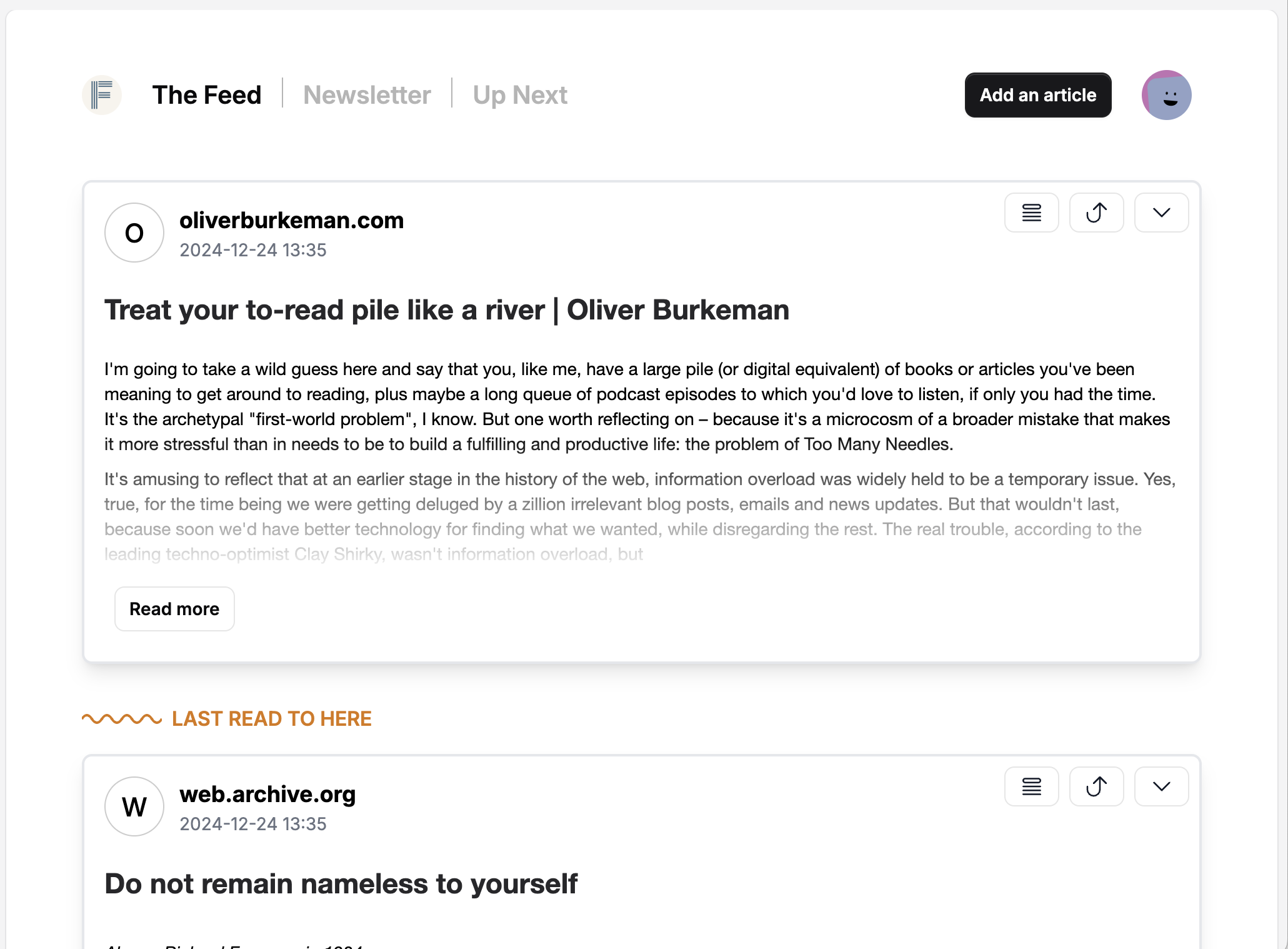The image size is (1288, 949).
Task: Switch to the Up Next tab
Action: (x=520, y=95)
